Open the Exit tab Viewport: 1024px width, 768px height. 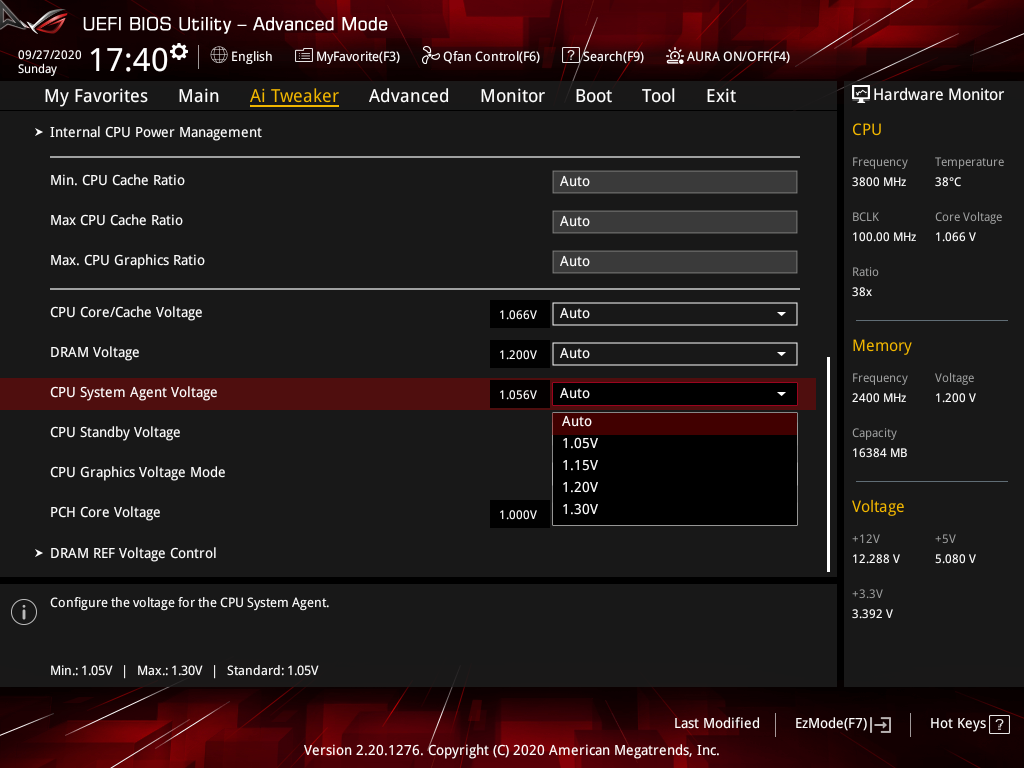(x=721, y=96)
